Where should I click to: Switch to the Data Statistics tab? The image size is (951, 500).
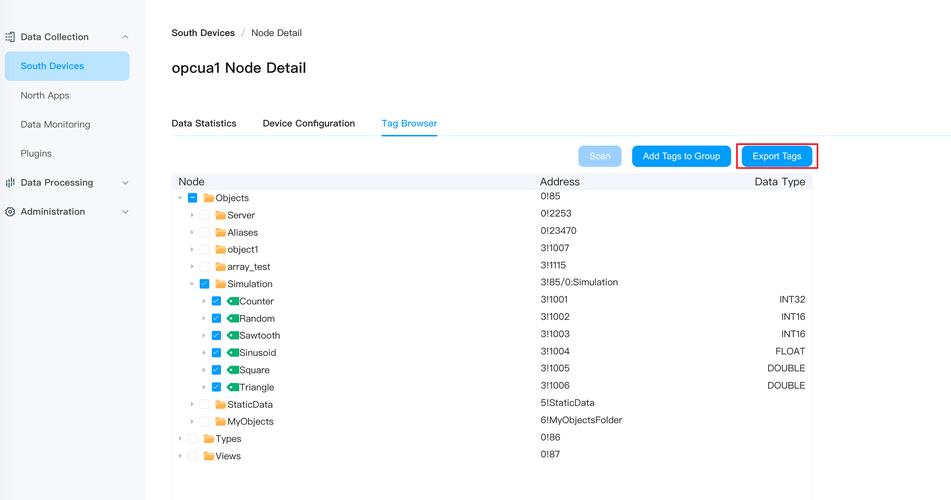point(204,124)
